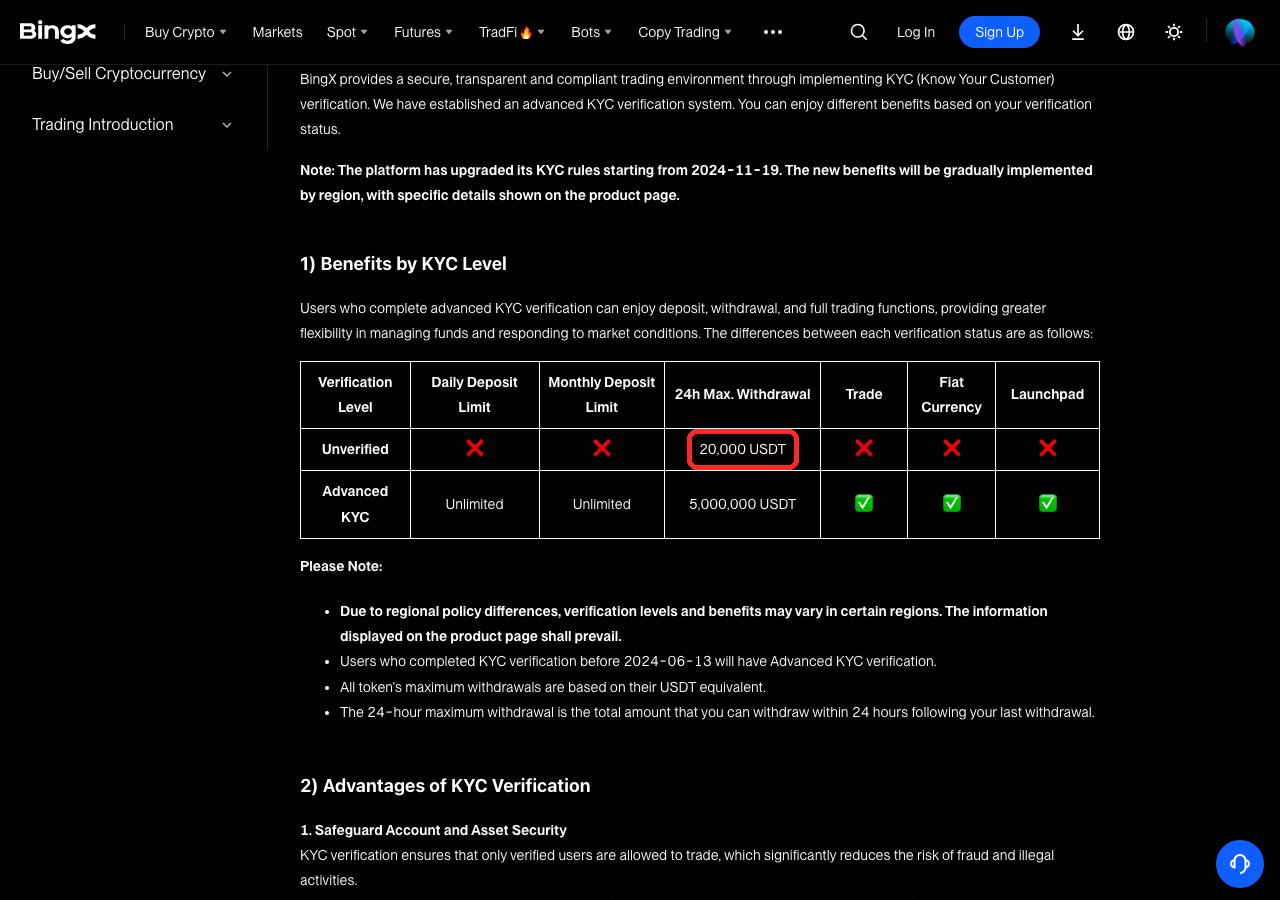Open the customer support headset button
The height and width of the screenshot is (900, 1280).
tap(1240, 864)
